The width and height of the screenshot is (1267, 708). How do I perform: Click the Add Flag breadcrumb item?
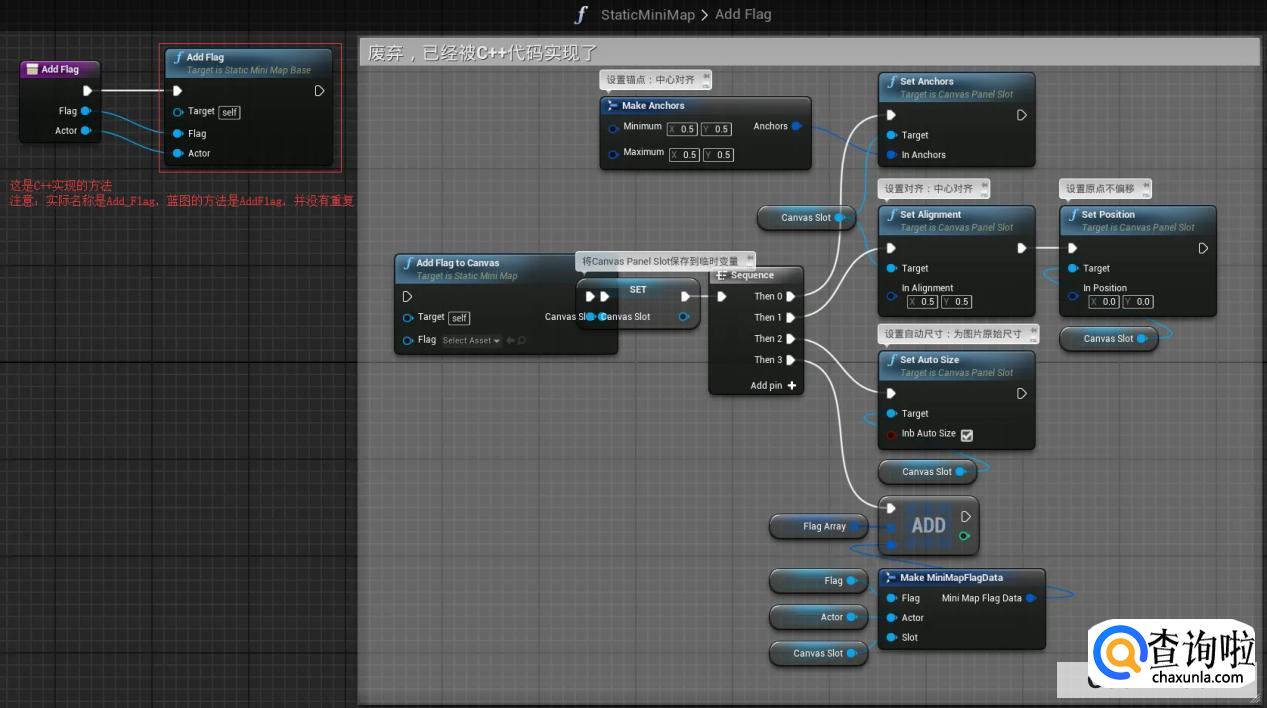743,15
